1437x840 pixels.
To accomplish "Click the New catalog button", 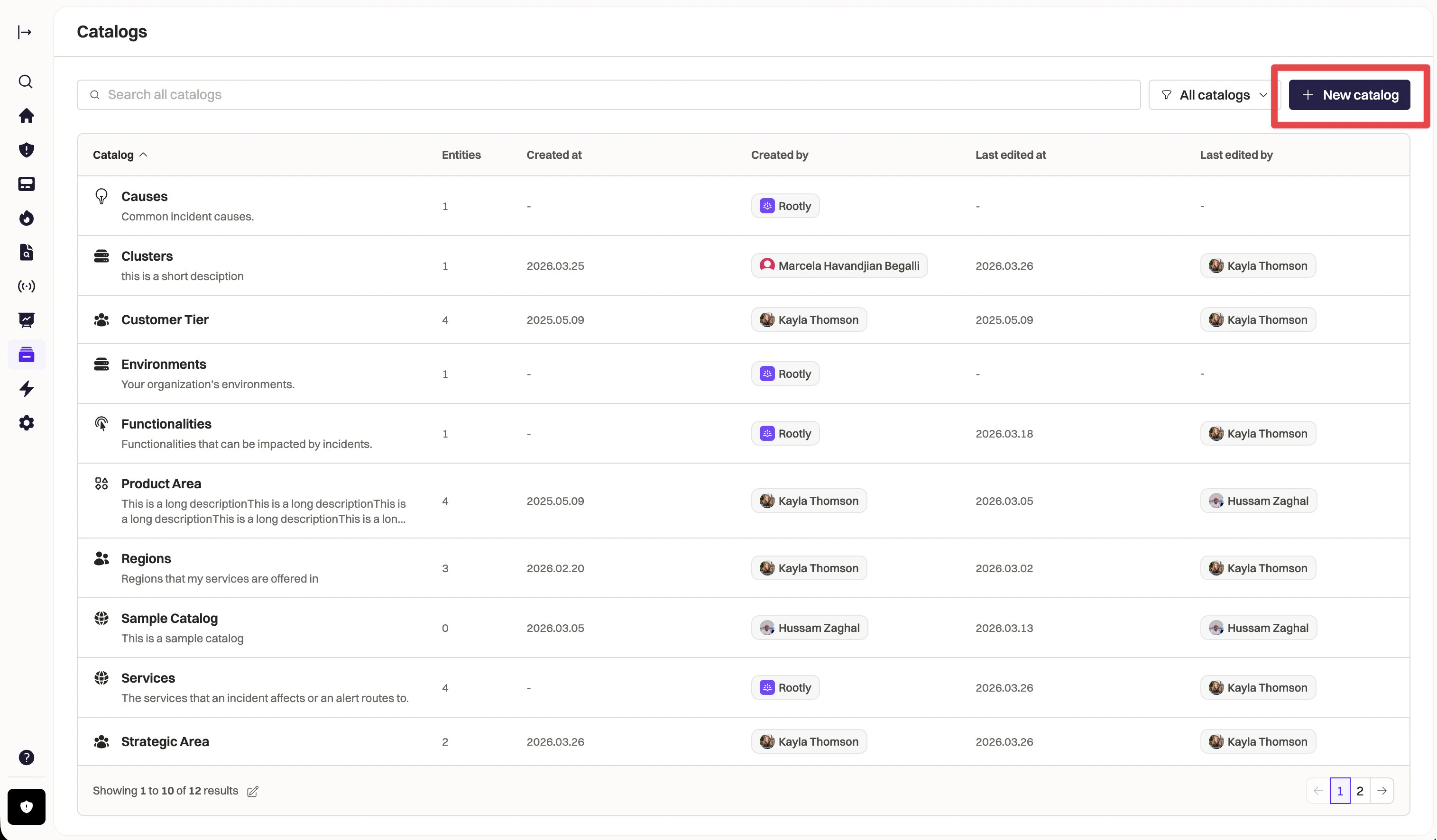I will click(1349, 95).
